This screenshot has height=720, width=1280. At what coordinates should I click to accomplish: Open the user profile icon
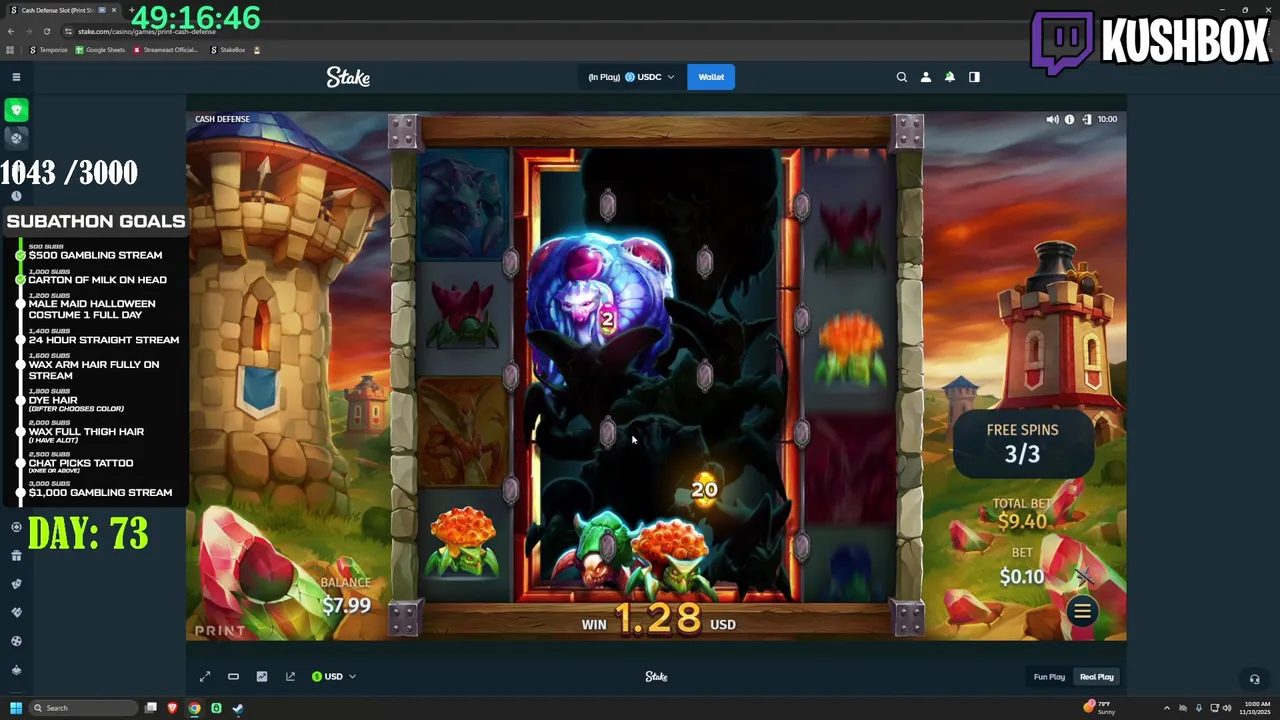(x=926, y=77)
